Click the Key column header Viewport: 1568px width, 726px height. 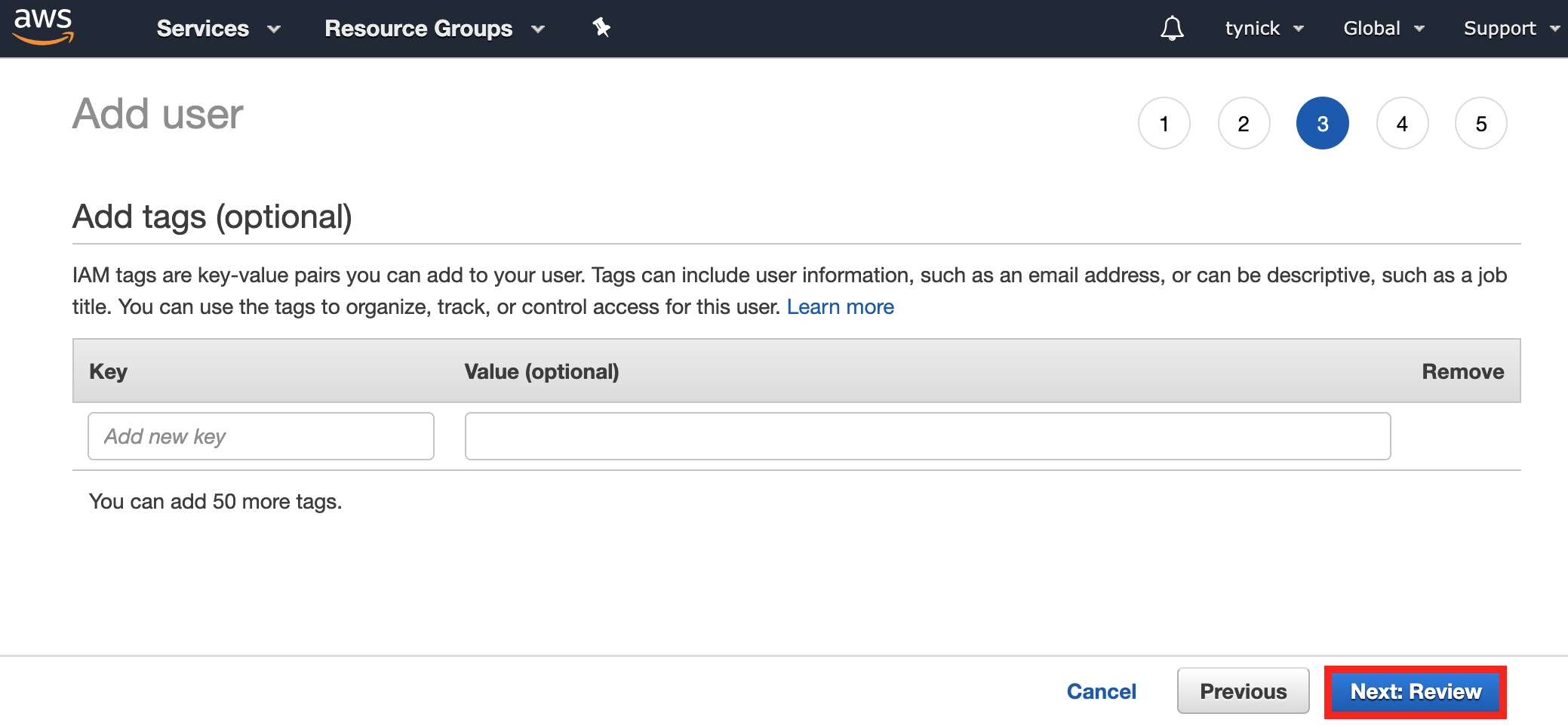(108, 371)
